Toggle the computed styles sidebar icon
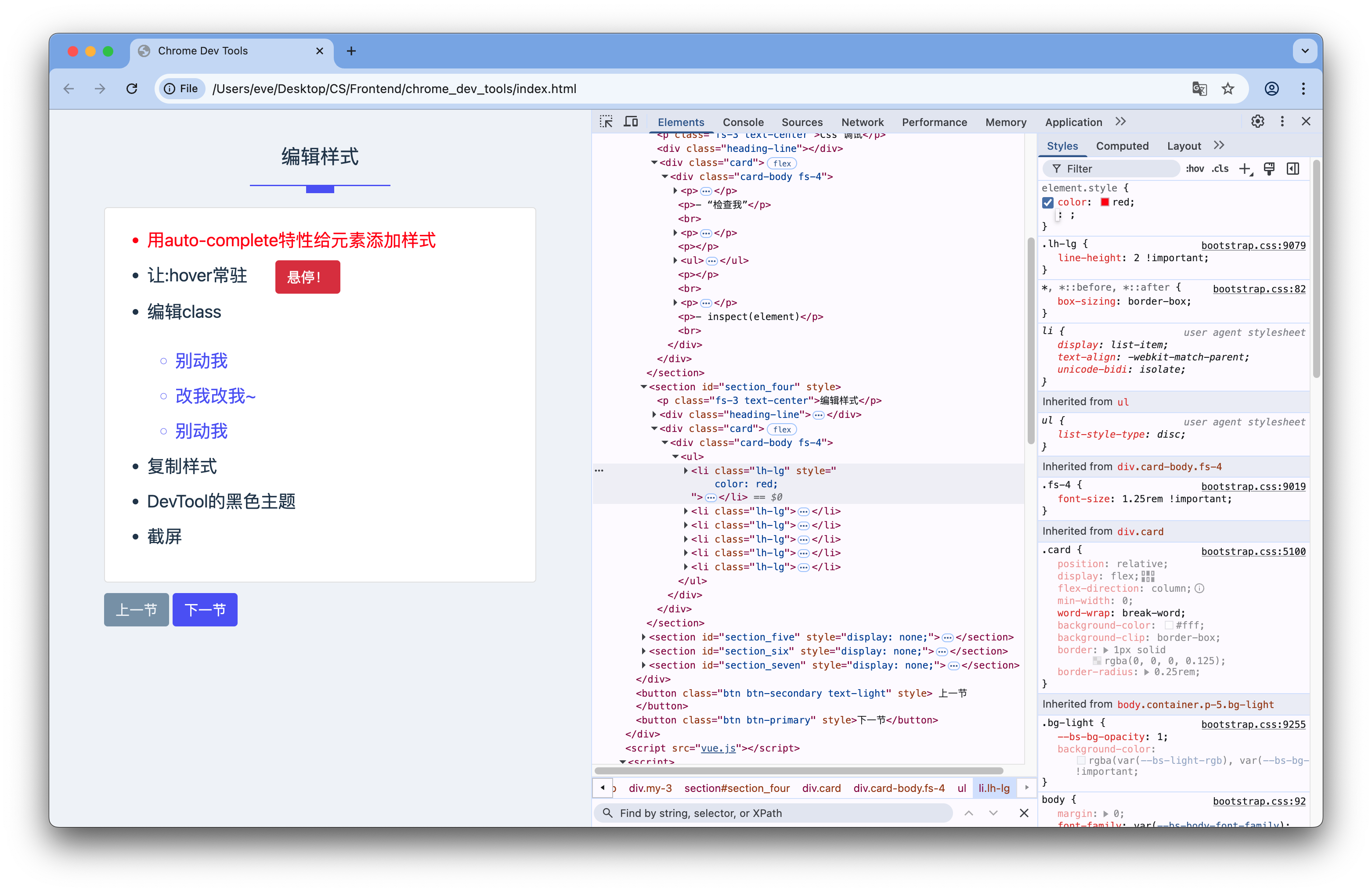The image size is (1372, 892). 1293,169
